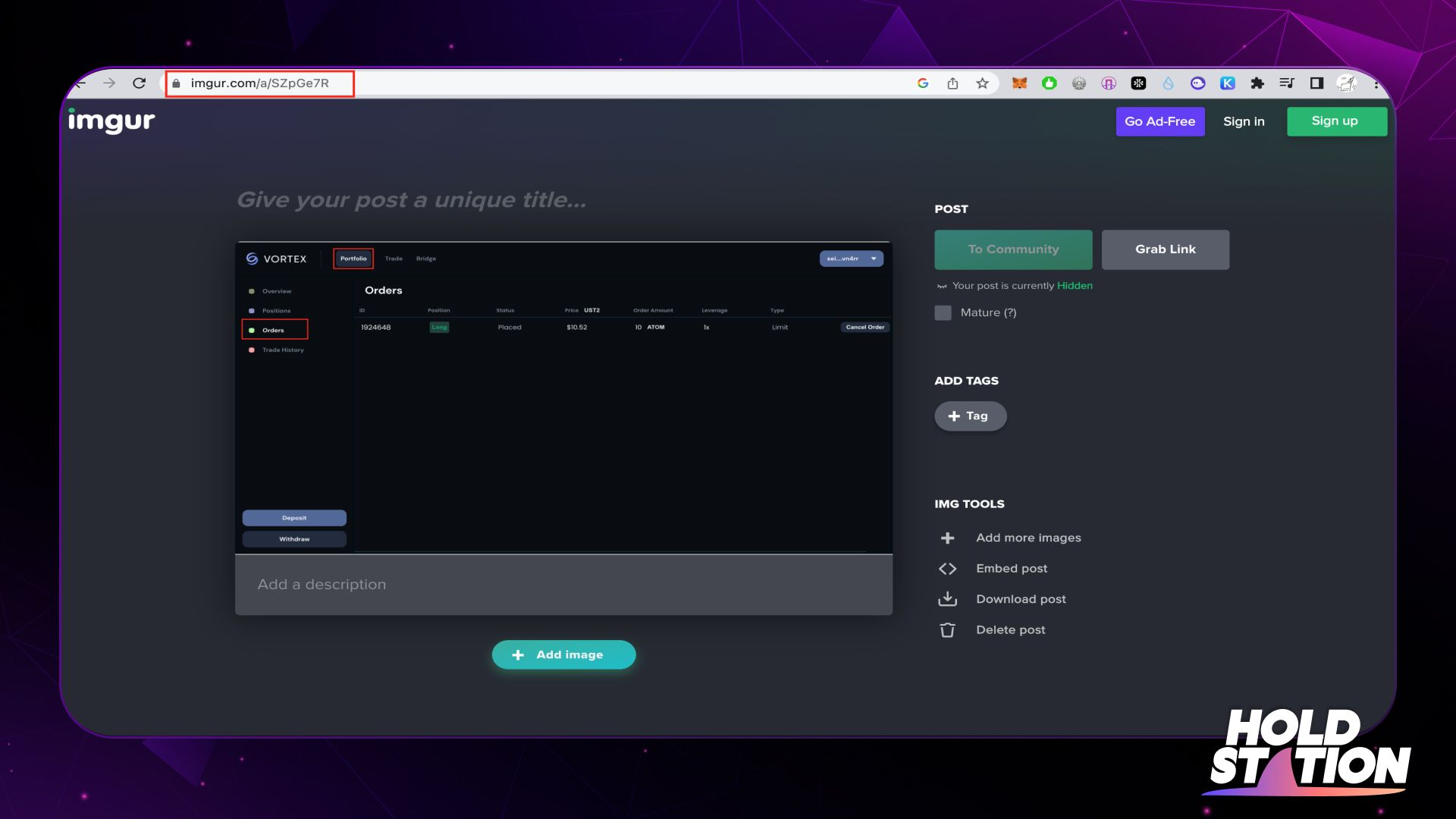This screenshot has height=819, width=1456.
Task: Click the Orders heading
Action: click(x=383, y=290)
